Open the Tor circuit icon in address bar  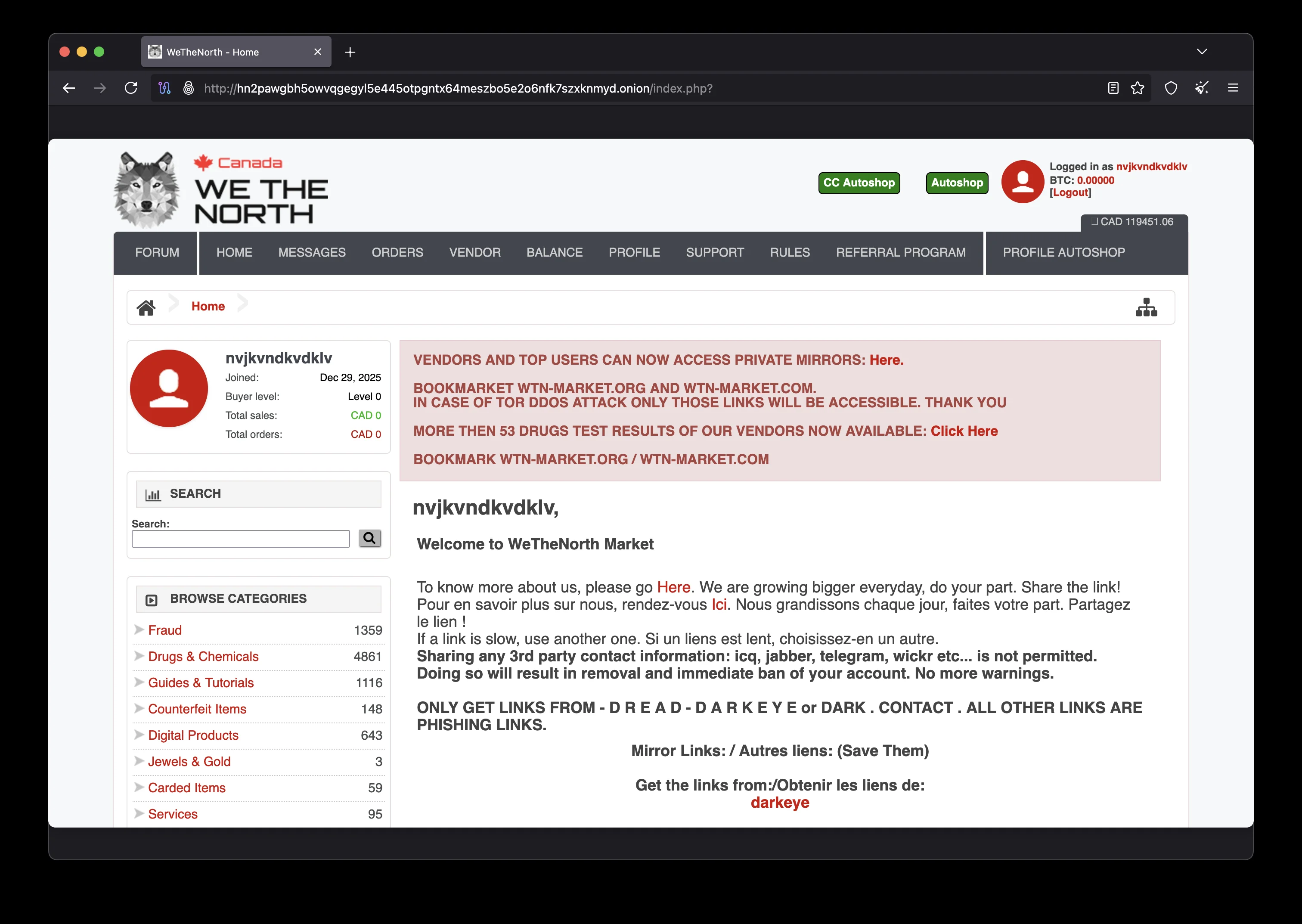pos(164,88)
